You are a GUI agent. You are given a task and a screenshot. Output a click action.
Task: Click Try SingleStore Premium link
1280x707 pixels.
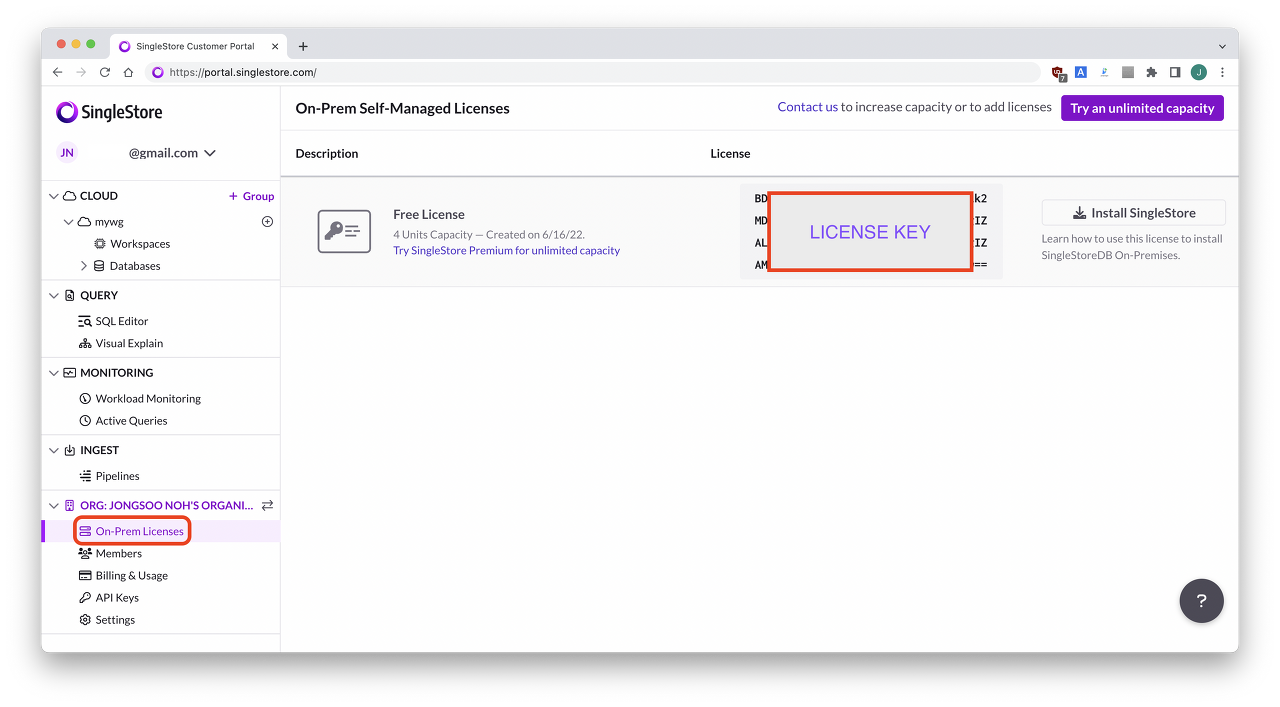coord(506,250)
